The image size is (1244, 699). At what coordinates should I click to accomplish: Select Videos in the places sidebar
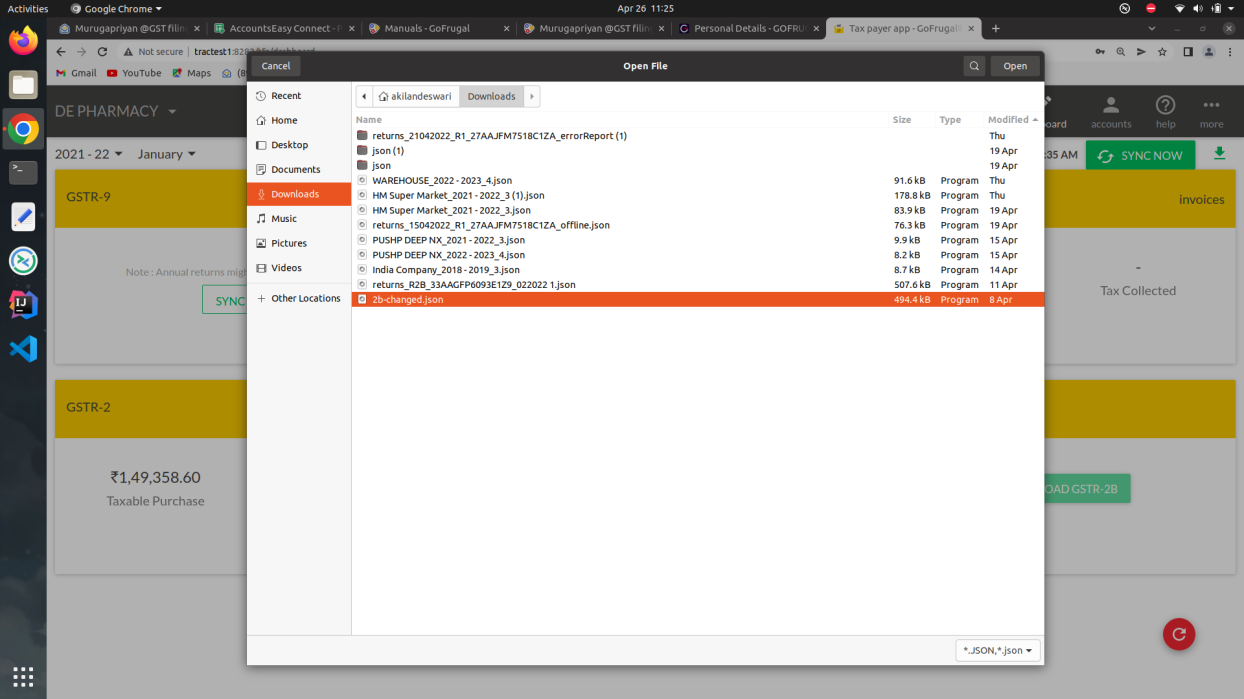pos(299,268)
